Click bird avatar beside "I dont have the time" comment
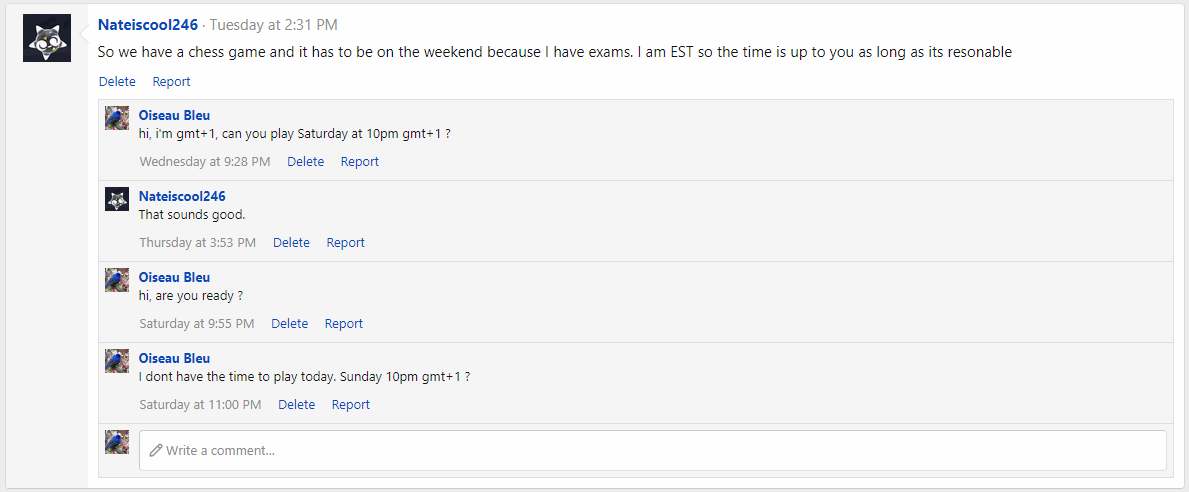 117,361
